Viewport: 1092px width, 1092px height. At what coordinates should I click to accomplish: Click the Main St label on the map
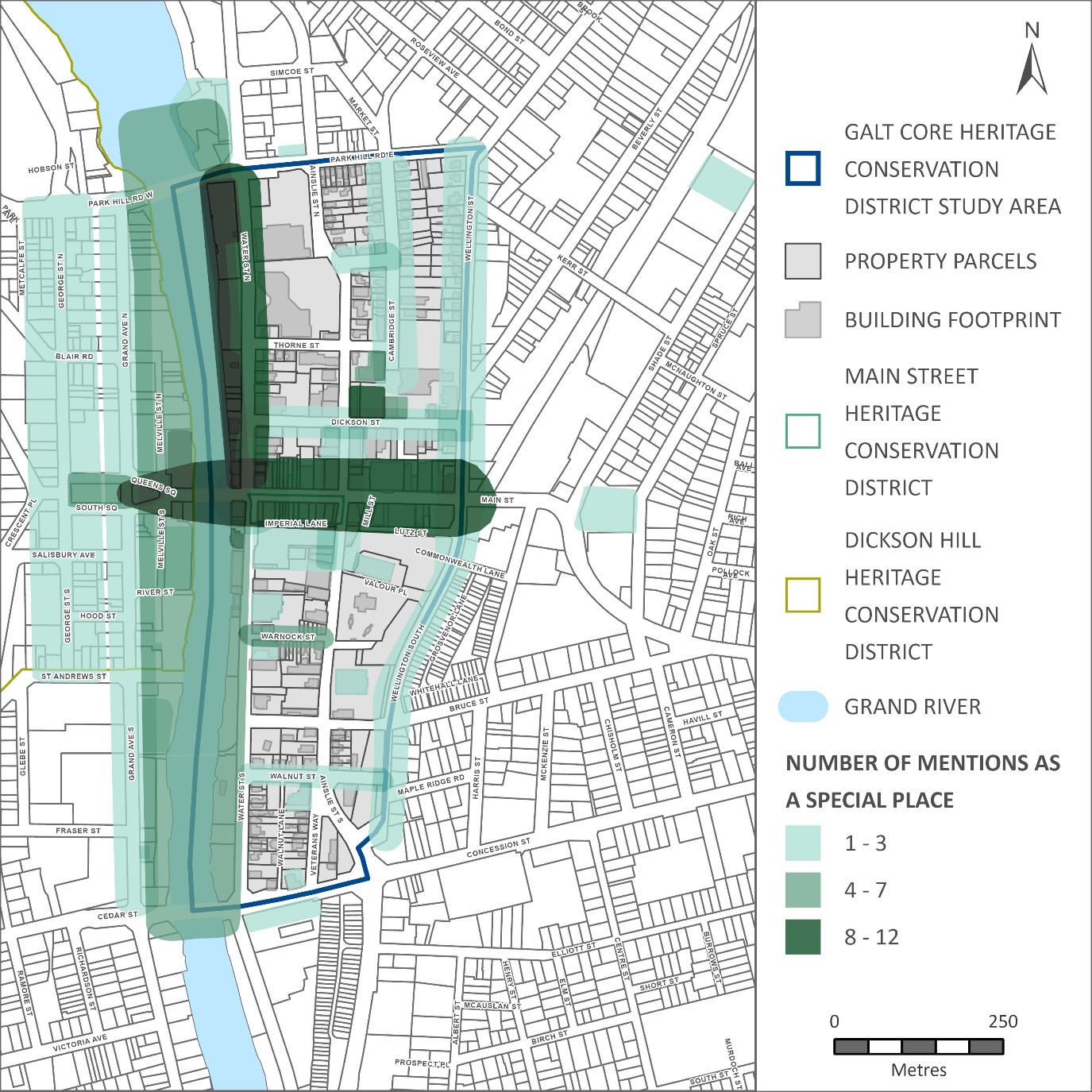(497, 500)
